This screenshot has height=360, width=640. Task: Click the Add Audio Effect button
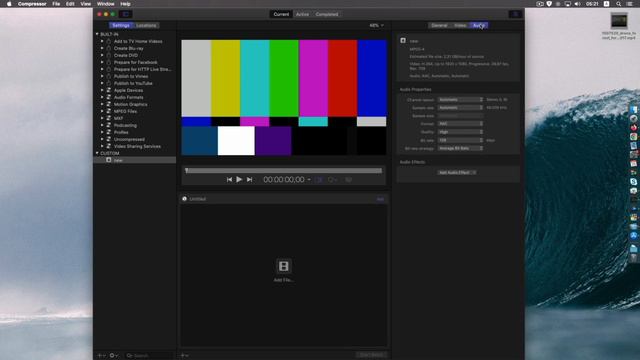457,173
